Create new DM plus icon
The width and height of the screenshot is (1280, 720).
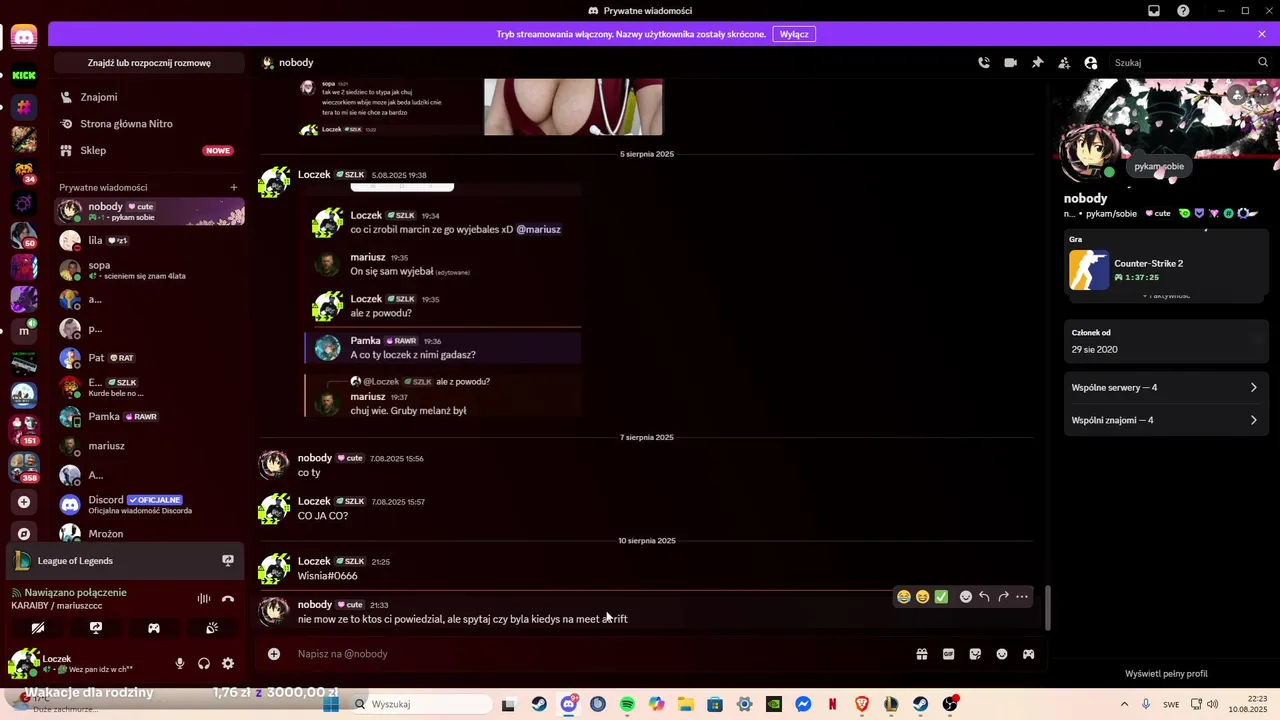coord(234,187)
